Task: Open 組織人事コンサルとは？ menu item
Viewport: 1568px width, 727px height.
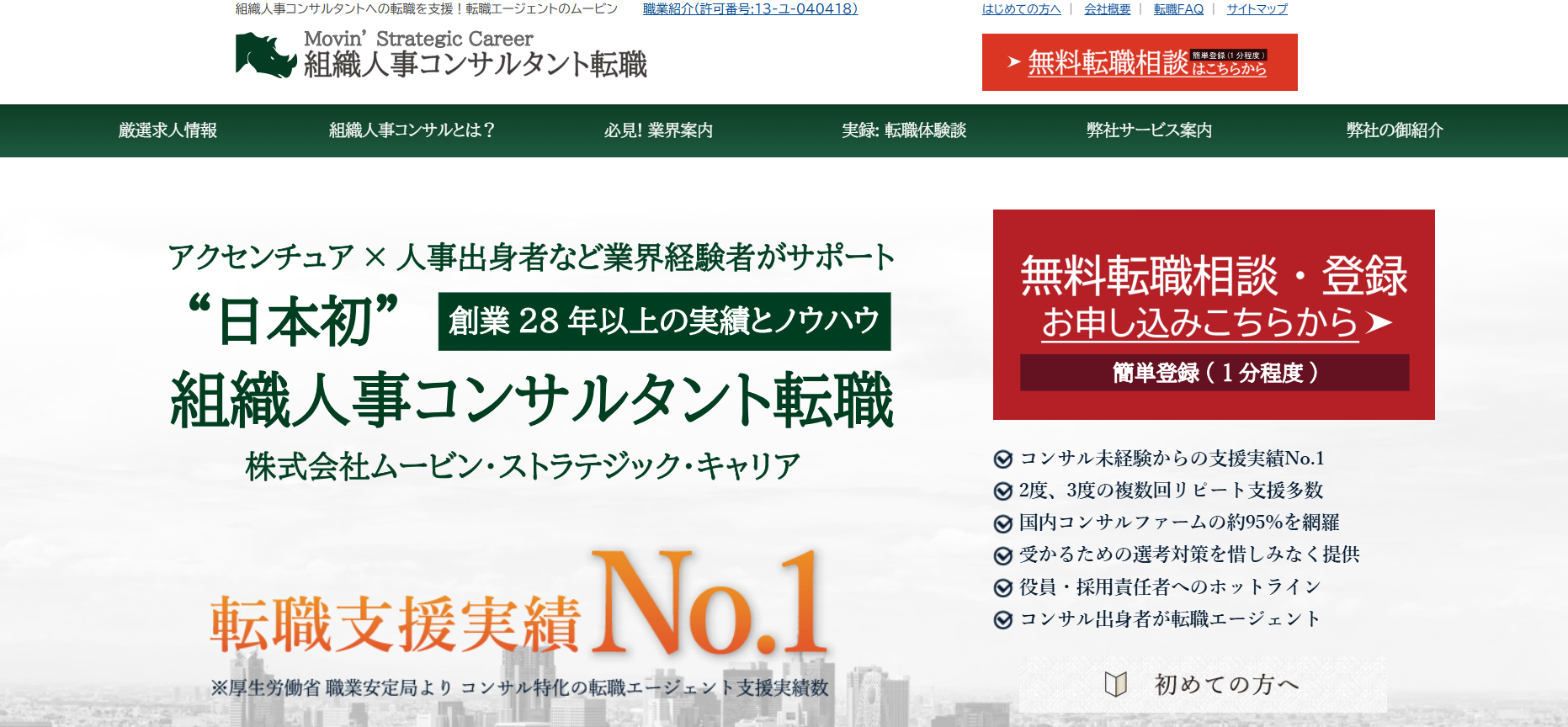Action: pyautogui.click(x=412, y=130)
